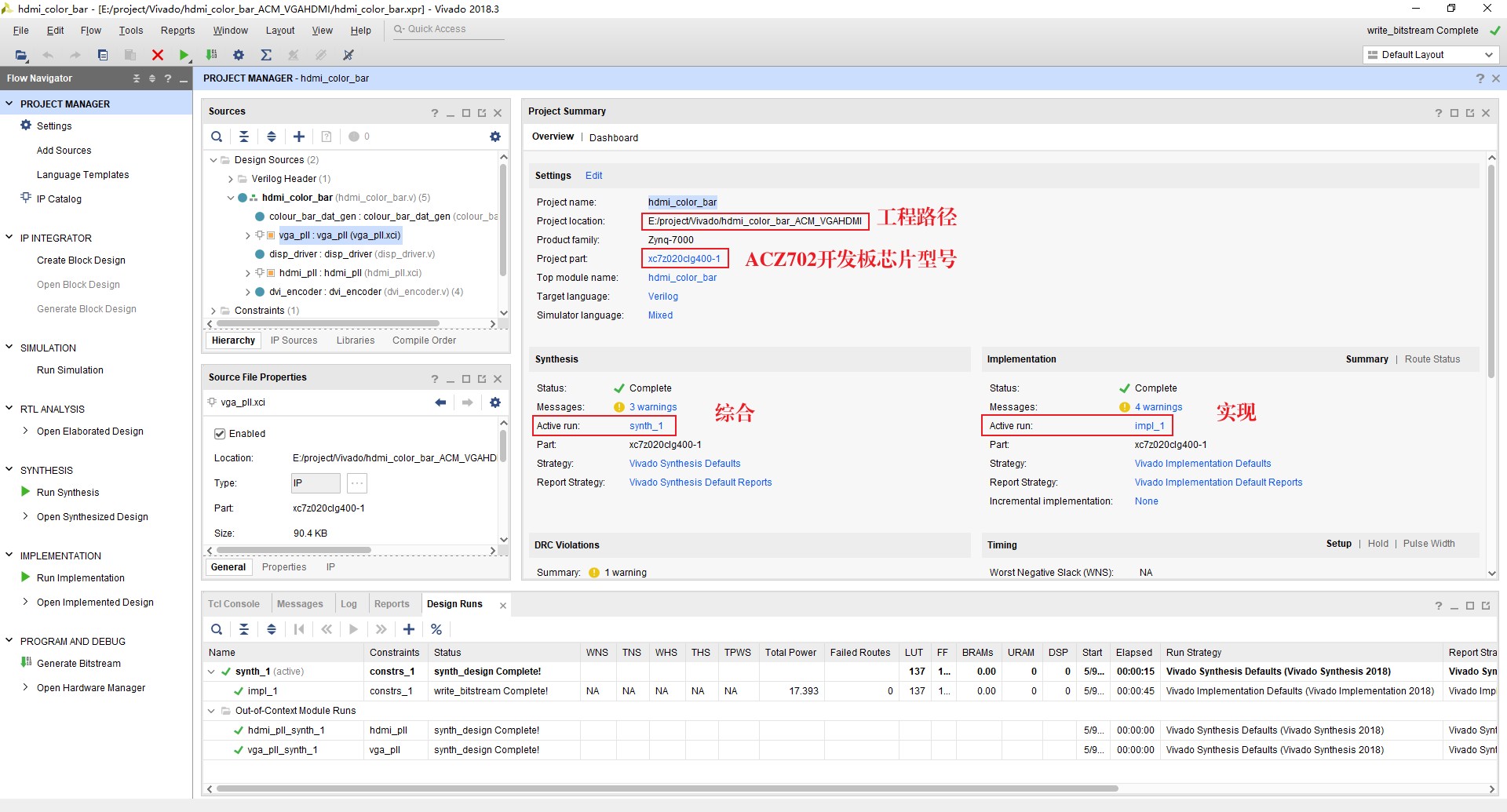Open the Reports menu

click(x=177, y=31)
